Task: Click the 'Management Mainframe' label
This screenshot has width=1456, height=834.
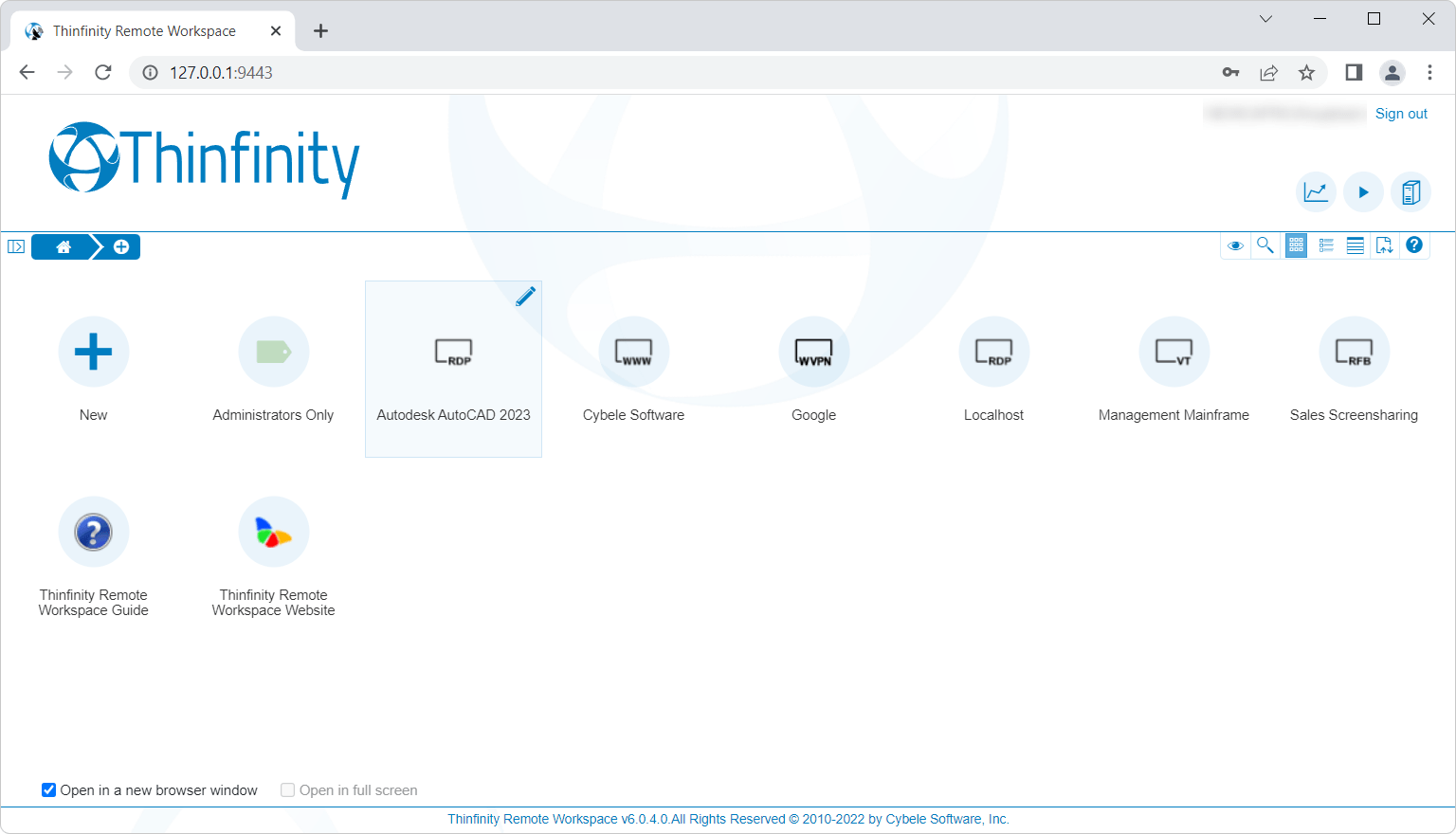Action: click(x=1174, y=415)
